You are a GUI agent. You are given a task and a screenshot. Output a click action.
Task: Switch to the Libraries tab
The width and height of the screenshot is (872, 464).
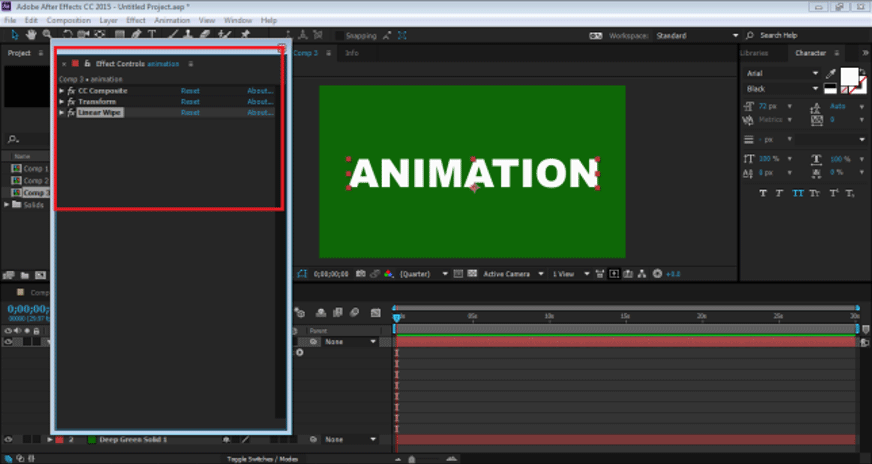pos(754,53)
